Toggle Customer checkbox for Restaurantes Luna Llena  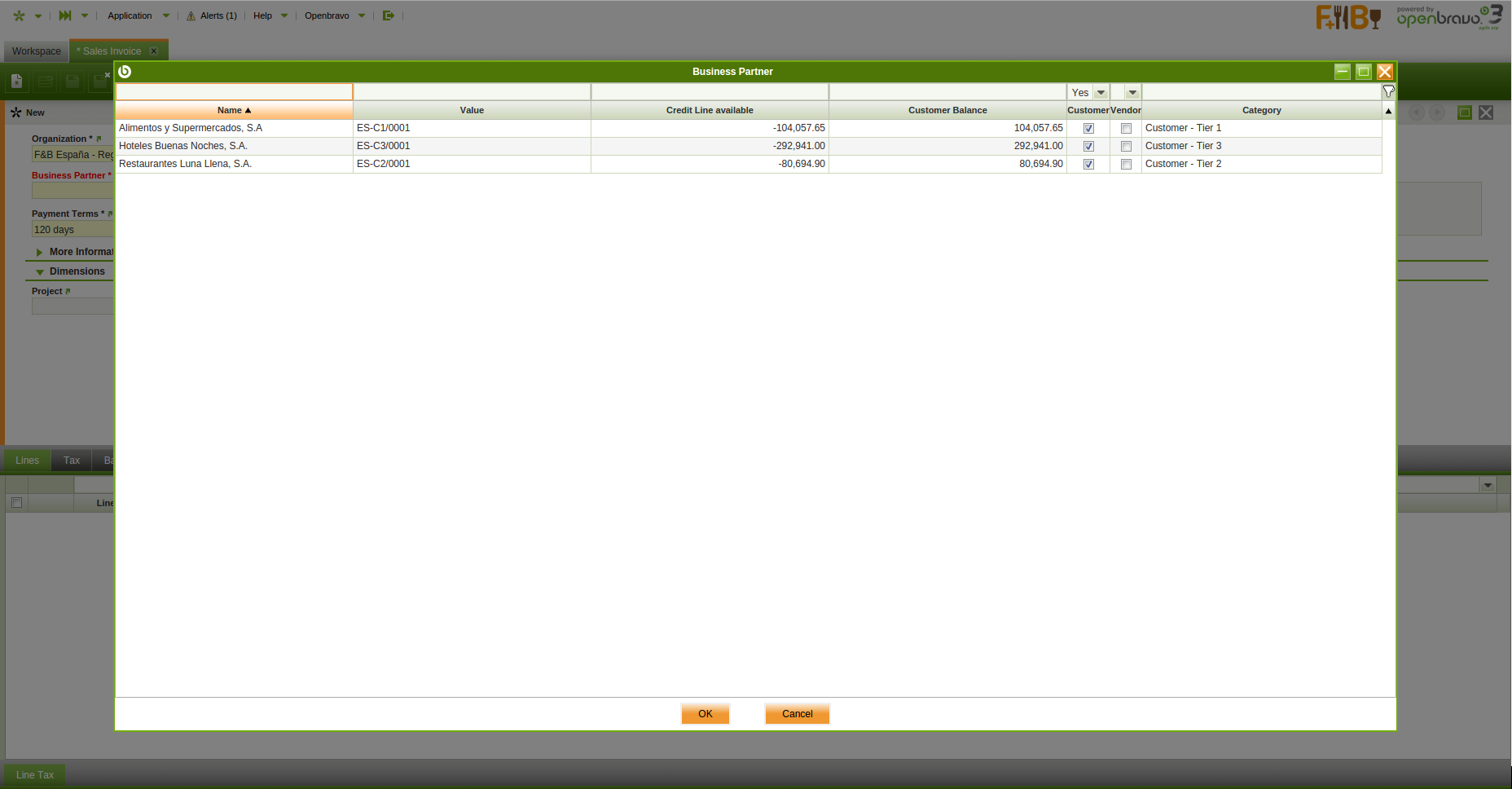point(1088,165)
